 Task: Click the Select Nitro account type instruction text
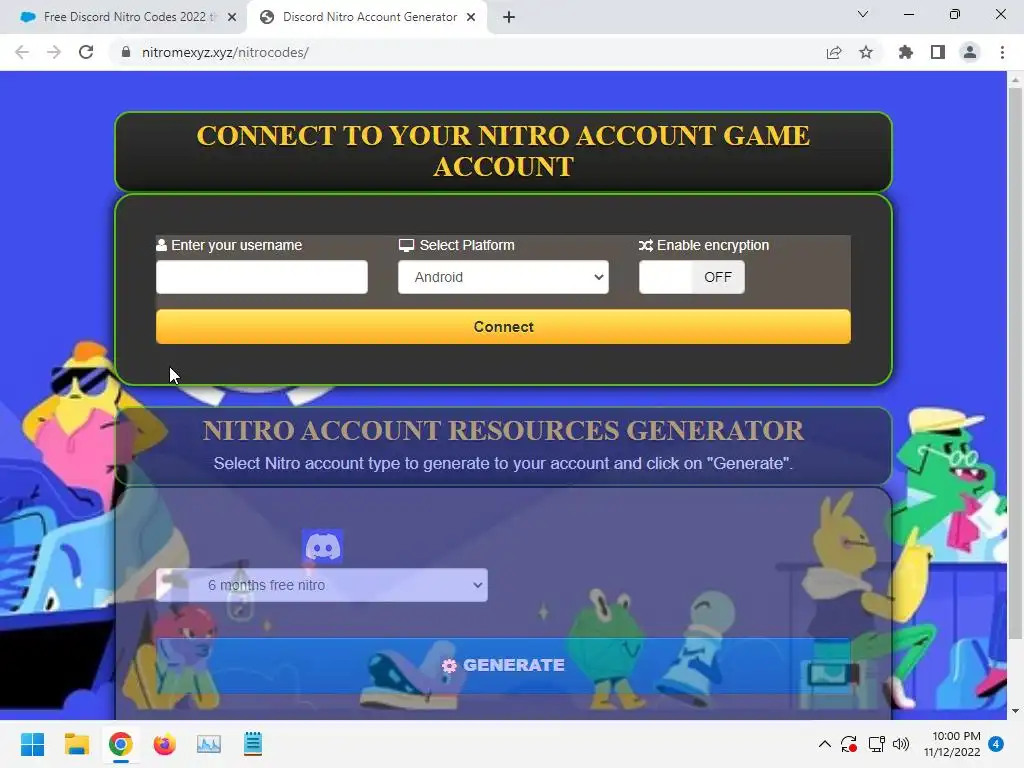504,464
